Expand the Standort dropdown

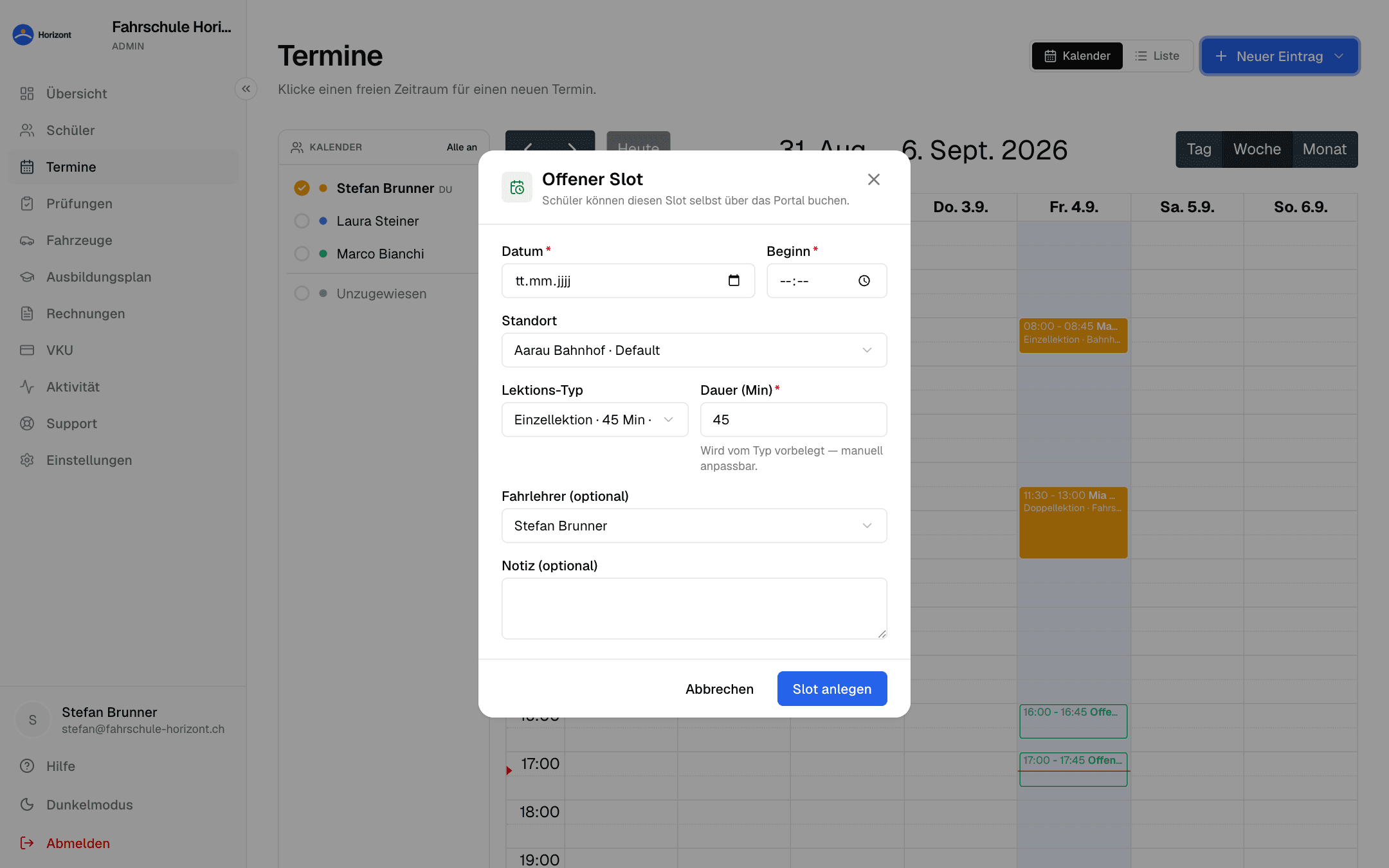click(x=694, y=350)
